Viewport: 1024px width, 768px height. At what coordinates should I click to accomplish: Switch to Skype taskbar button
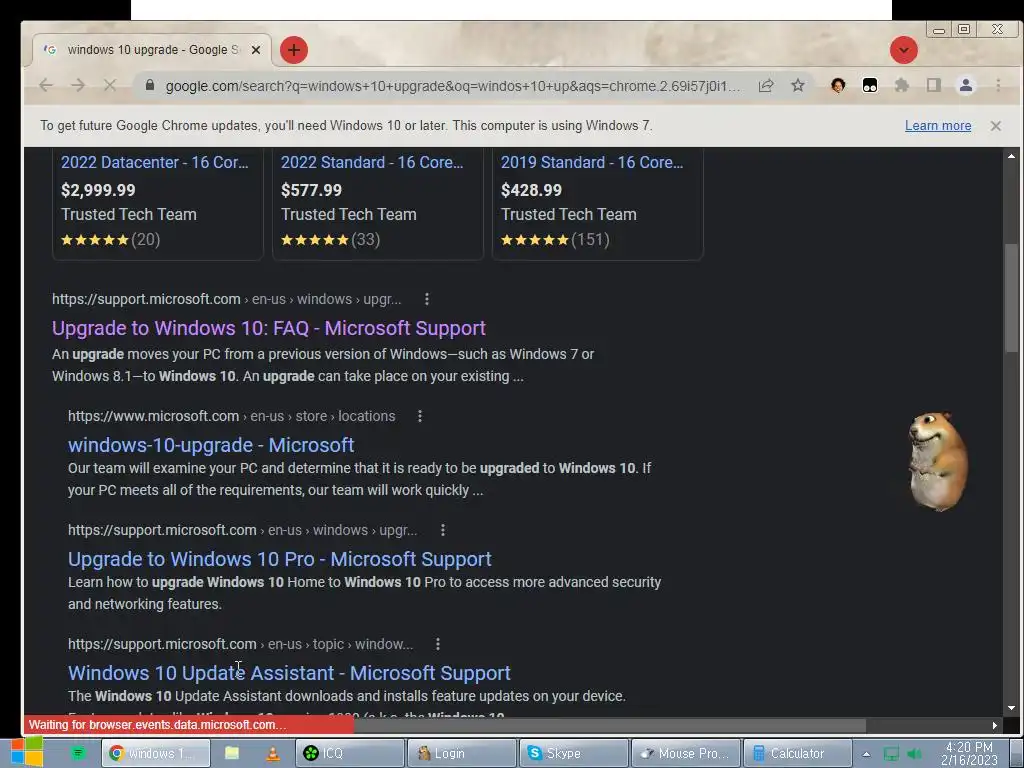(x=574, y=753)
